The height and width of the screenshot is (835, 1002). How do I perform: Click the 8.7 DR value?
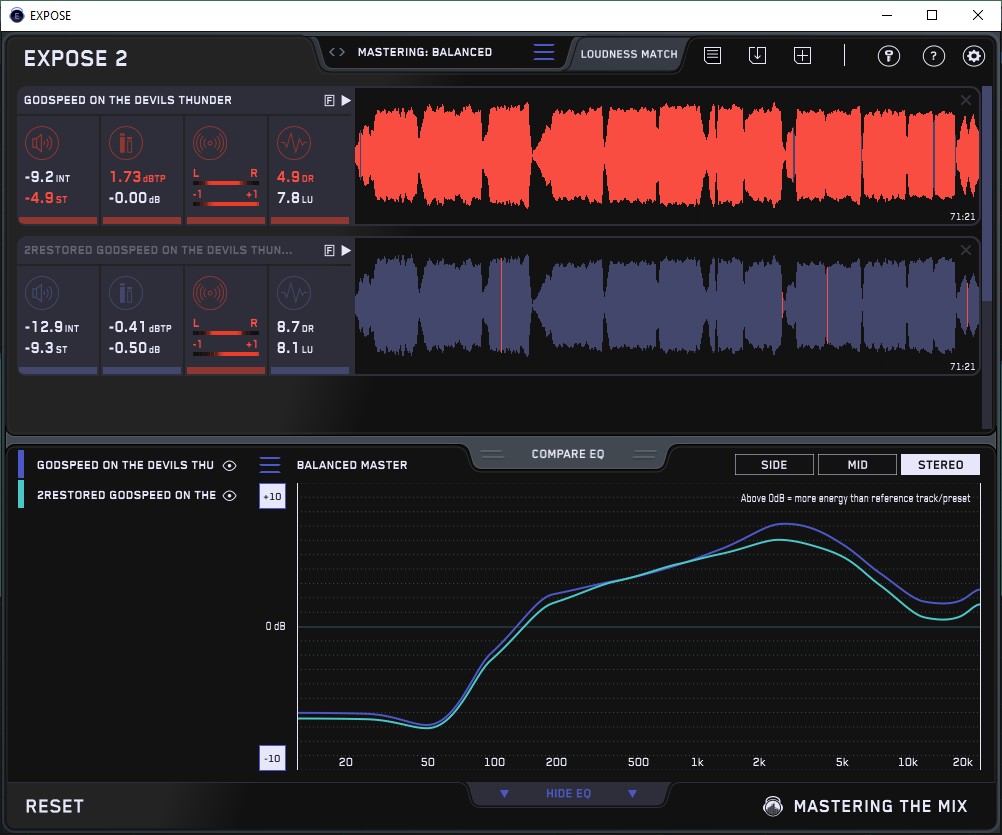click(x=295, y=327)
